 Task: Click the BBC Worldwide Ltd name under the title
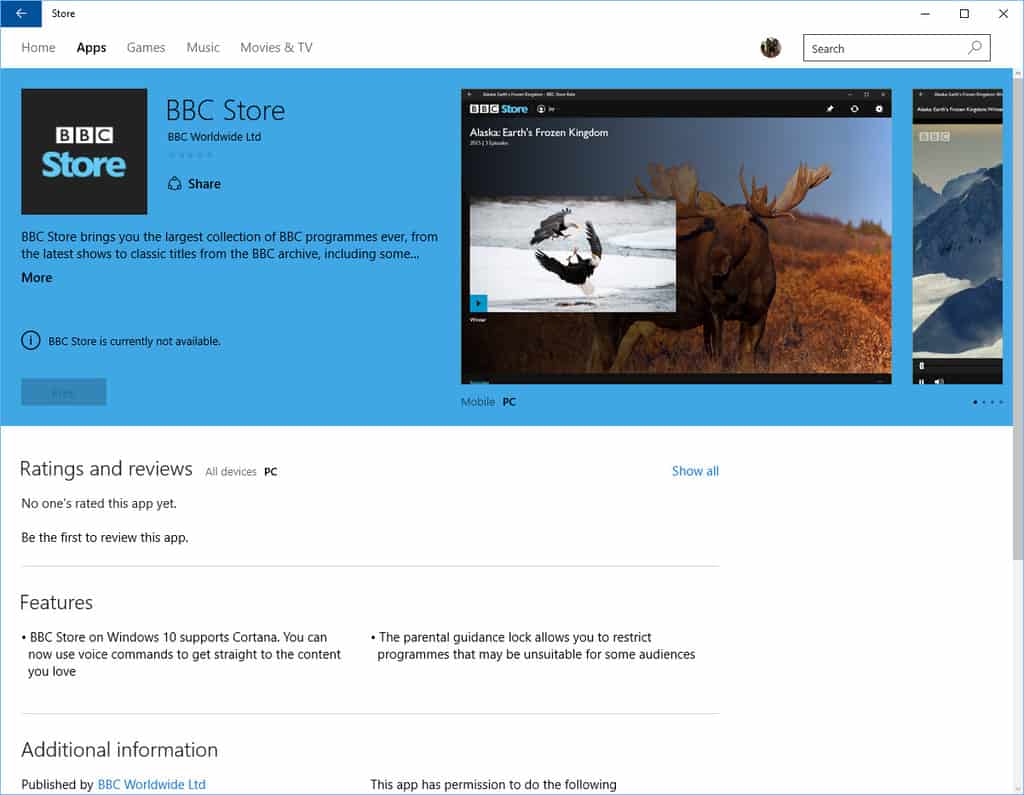[x=214, y=137]
